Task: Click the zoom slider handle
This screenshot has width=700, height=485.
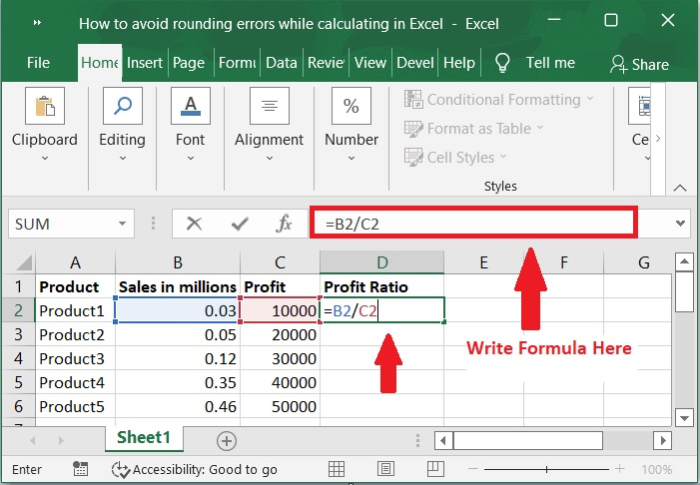Action: 546,469
